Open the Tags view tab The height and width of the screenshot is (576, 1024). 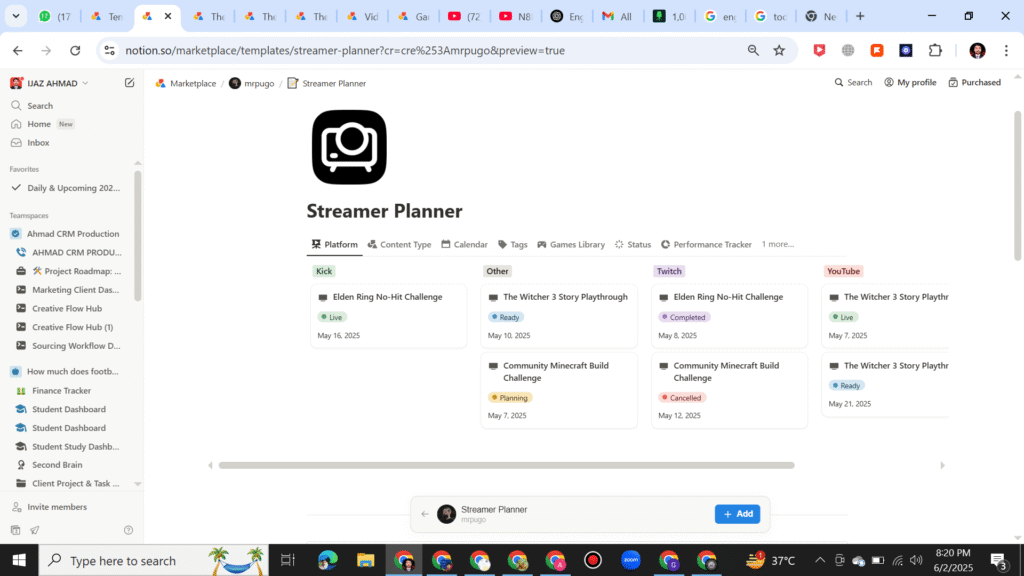513,244
